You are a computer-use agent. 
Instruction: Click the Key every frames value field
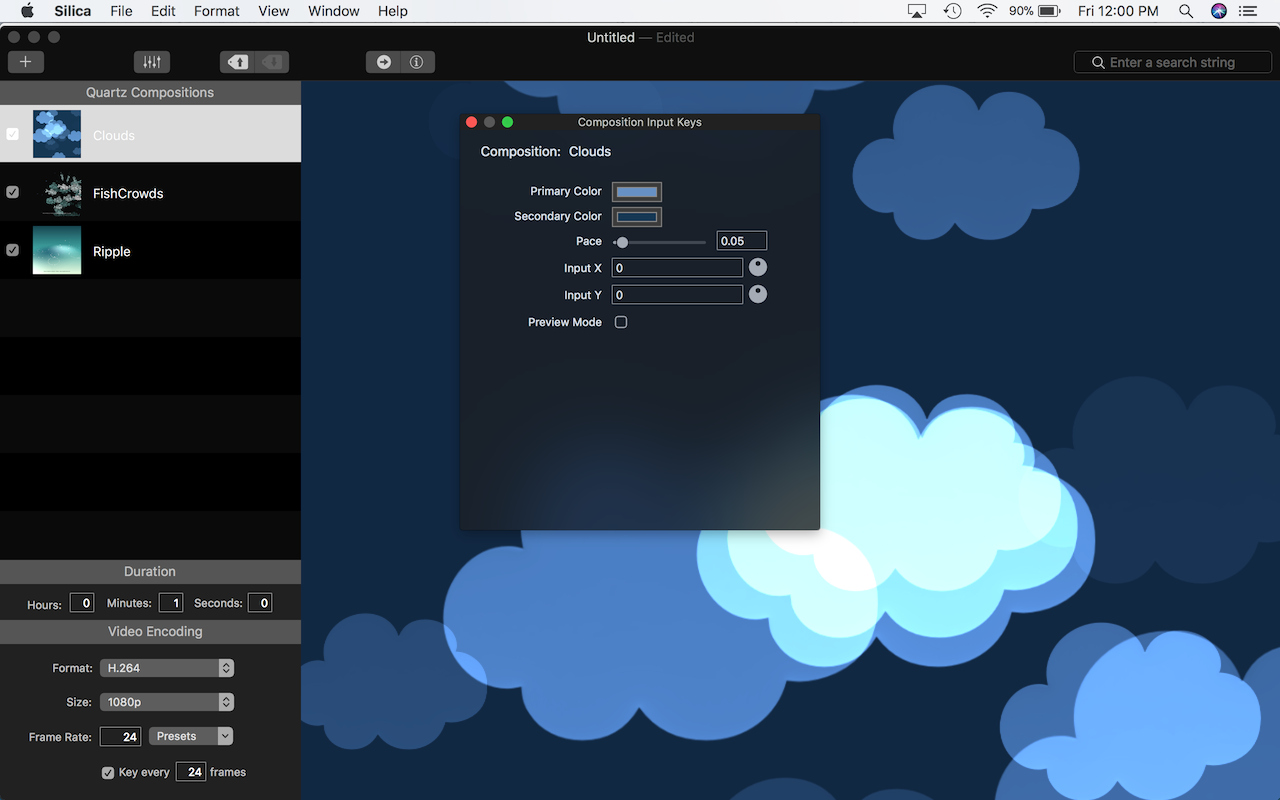click(191, 772)
